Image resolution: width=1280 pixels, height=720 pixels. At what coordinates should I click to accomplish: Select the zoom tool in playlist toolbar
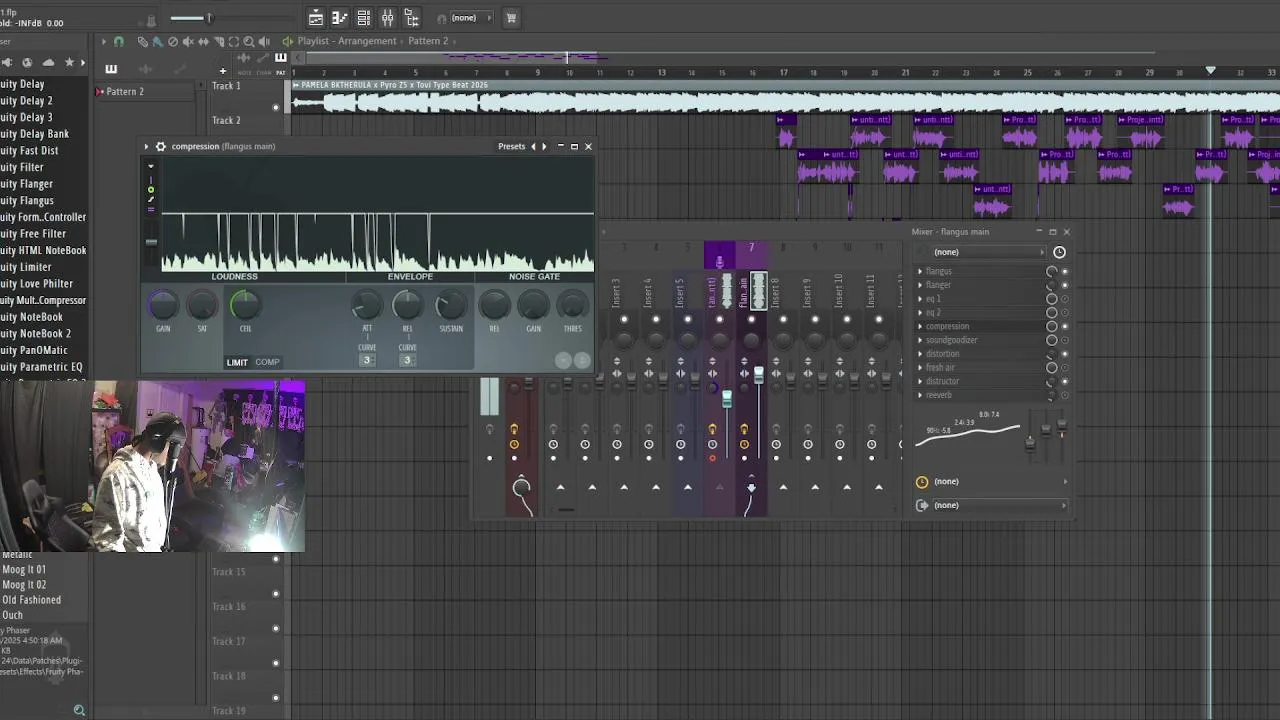tap(248, 41)
